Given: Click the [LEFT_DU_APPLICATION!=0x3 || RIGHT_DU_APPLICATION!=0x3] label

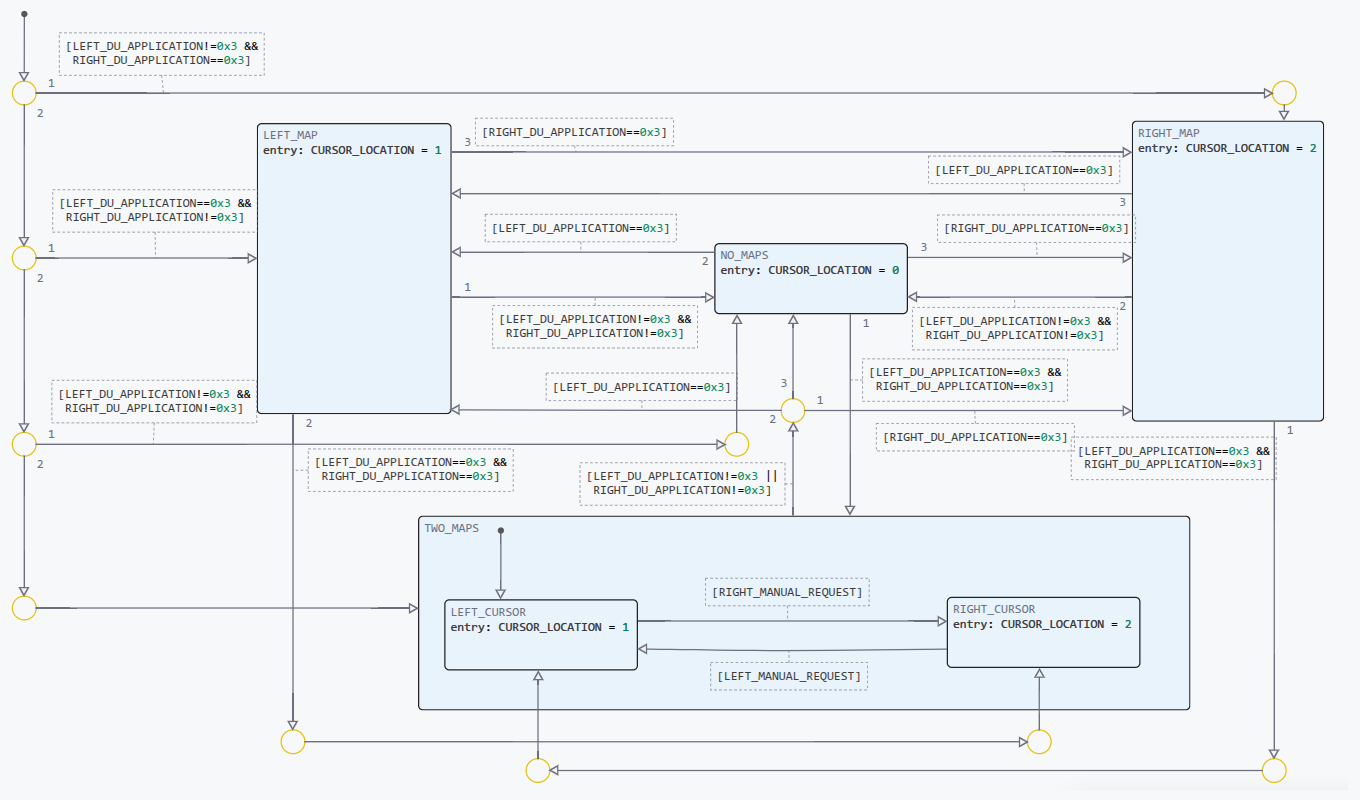Looking at the screenshot, I should pos(682,483).
